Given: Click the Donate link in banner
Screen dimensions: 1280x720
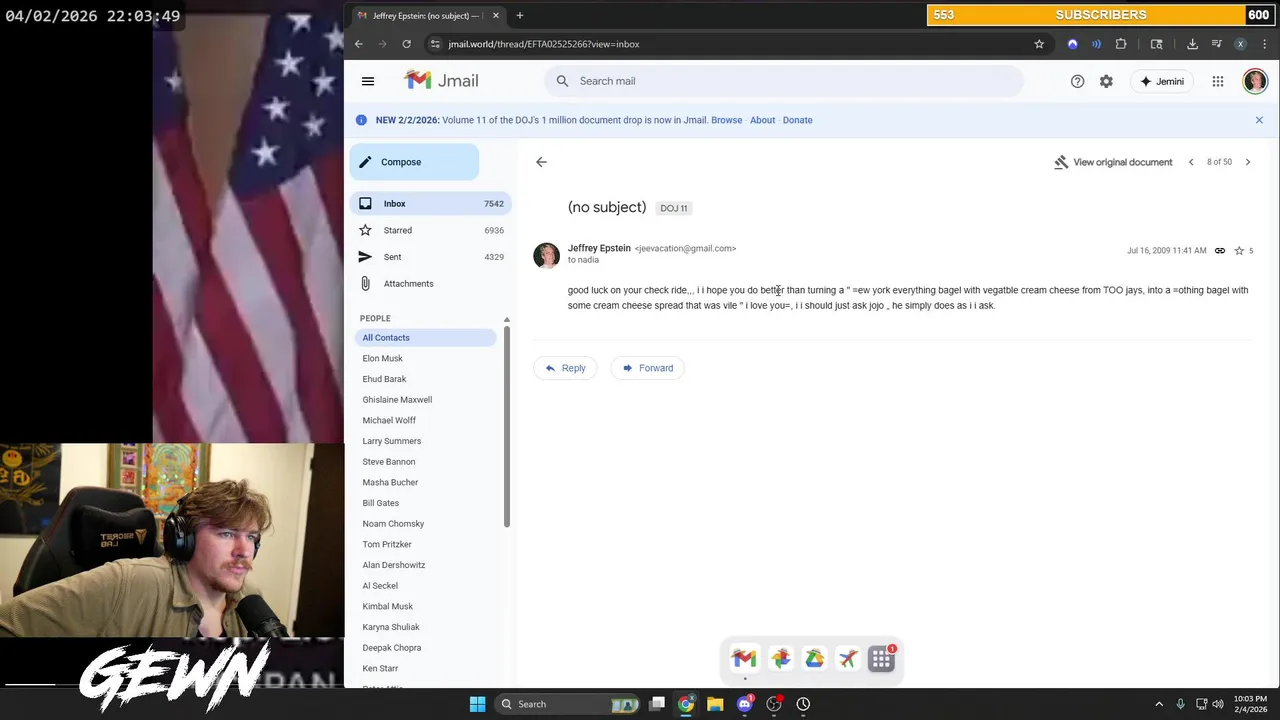Looking at the screenshot, I should pos(797,120).
